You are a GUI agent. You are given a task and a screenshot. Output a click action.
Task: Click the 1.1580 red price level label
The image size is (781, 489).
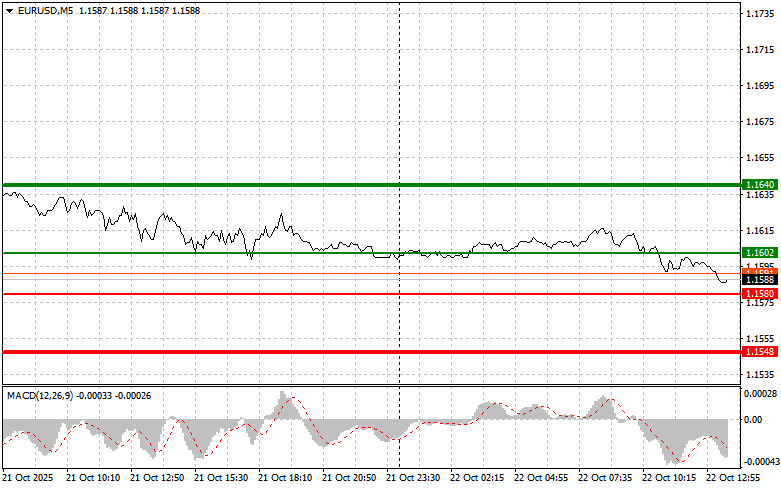[x=760, y=294]
